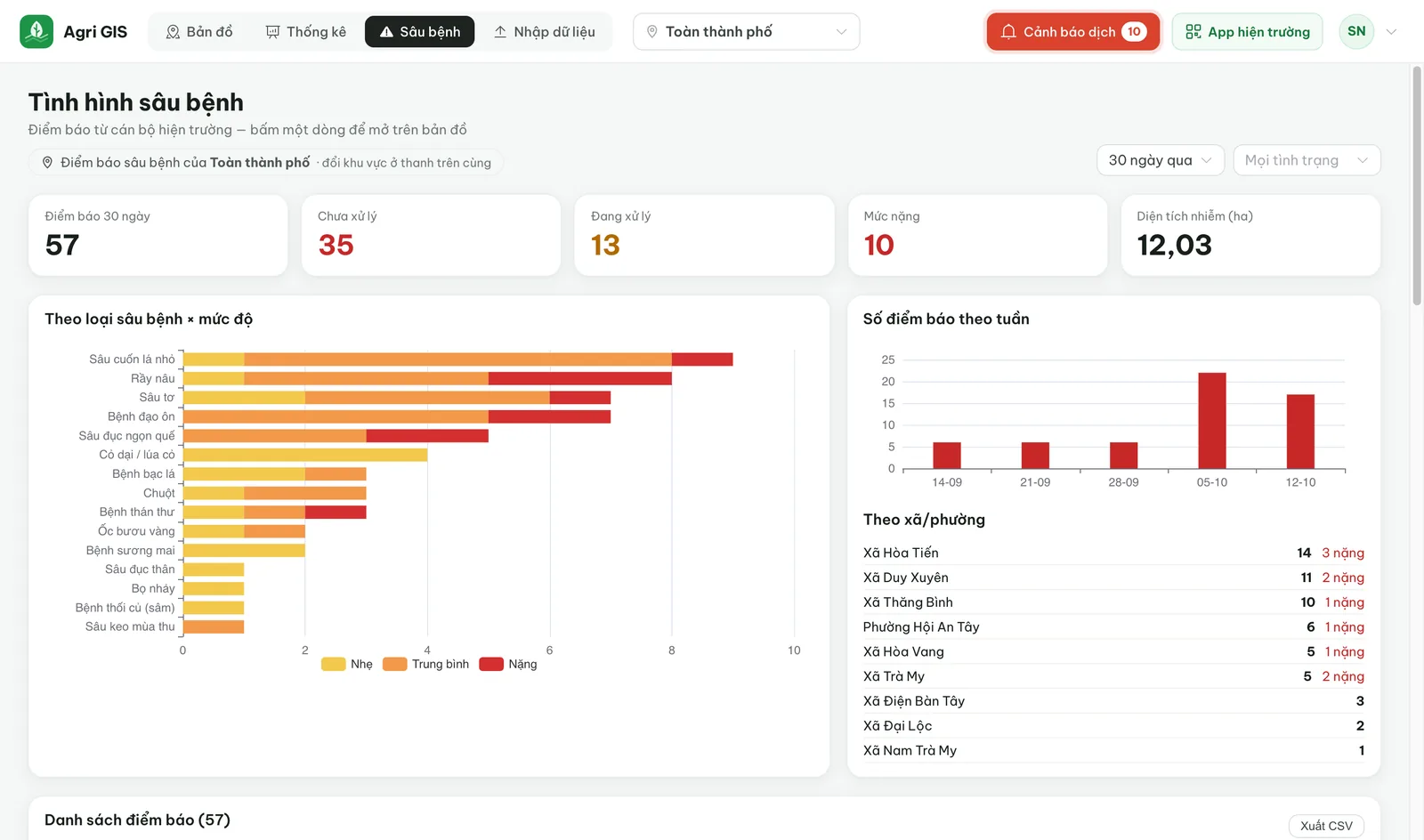Viewport: 1424px width, 840px height.
Task: Open the Toàn thành phố area dropdown
Action: click(x=746, y=32)
